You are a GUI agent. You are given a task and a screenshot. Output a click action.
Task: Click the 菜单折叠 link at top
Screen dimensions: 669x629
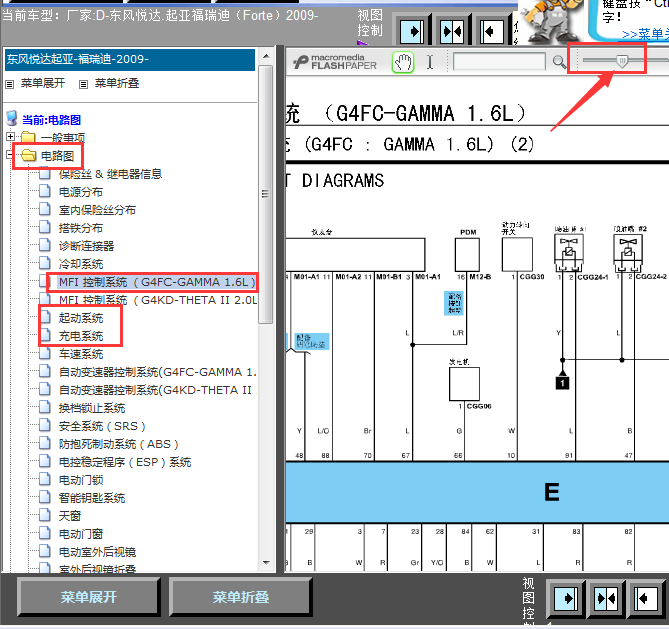pyautogui.click(x=117, y=83)
